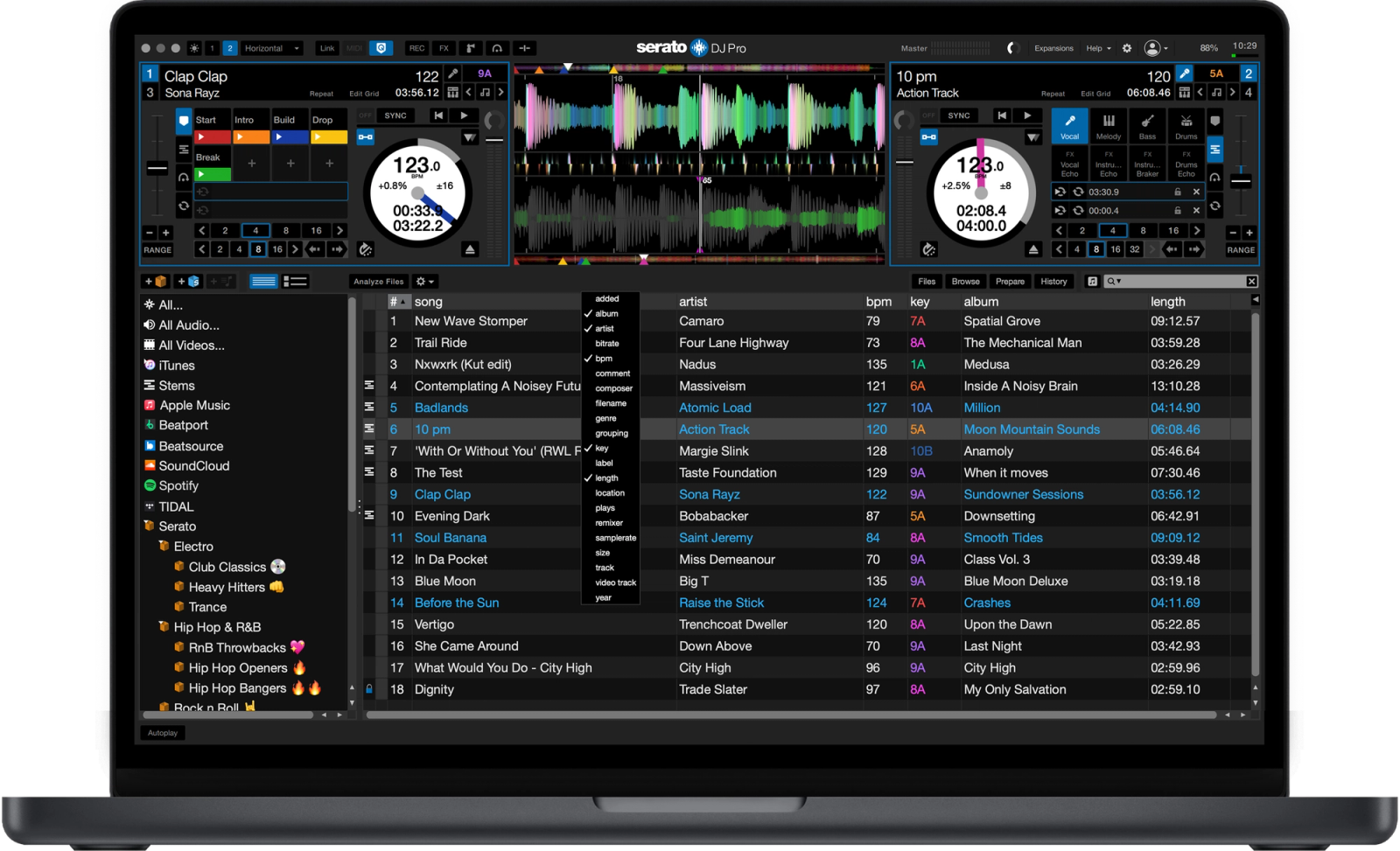Adjust the deck 2 pitch fader
The image size is (1400, 851).
point(1241,181)
